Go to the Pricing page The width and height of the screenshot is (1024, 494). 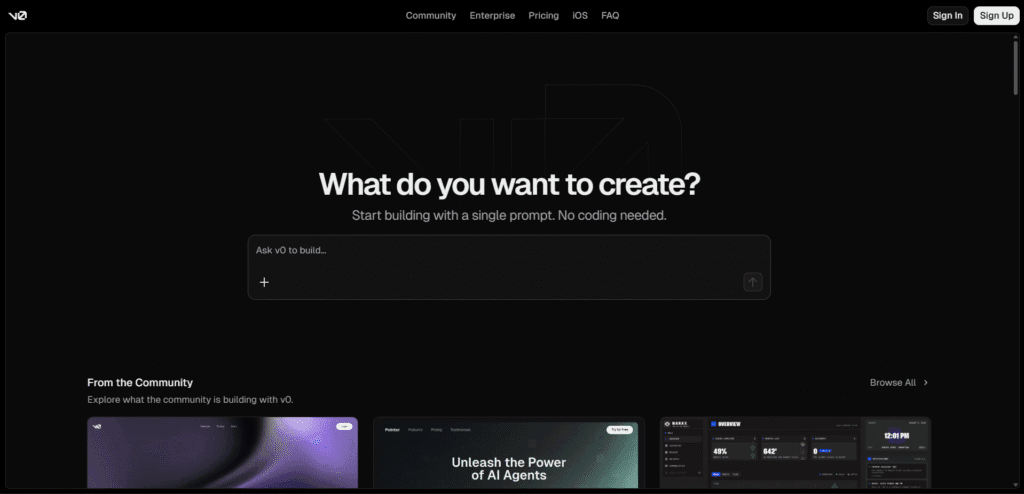[543, 16]
